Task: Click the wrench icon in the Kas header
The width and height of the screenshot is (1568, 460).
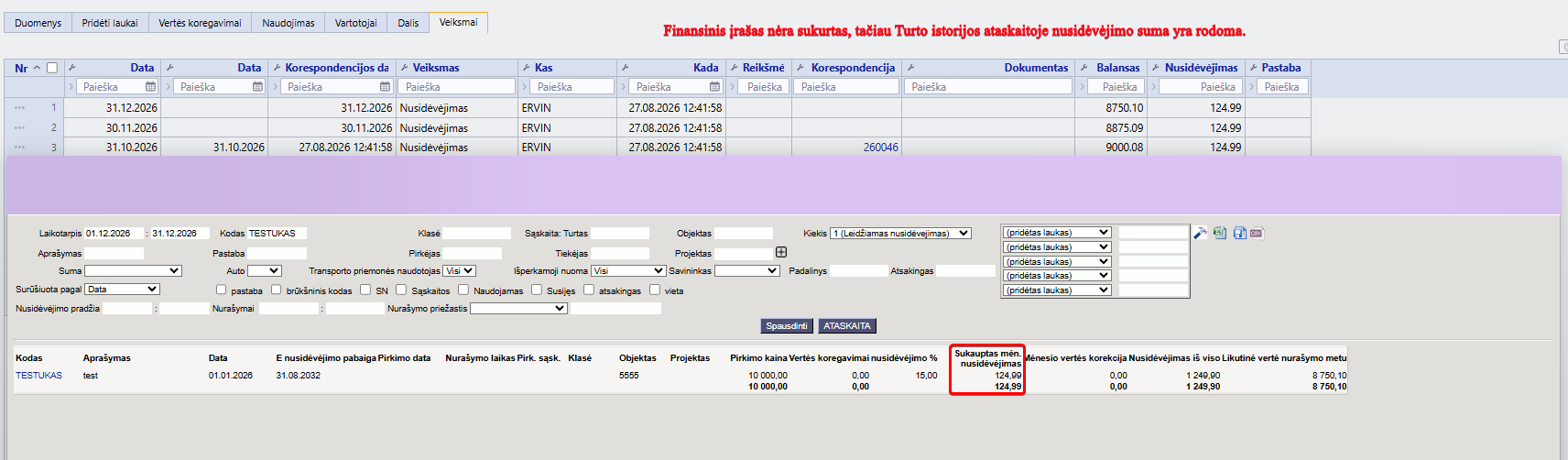Action: coord(527,68)
